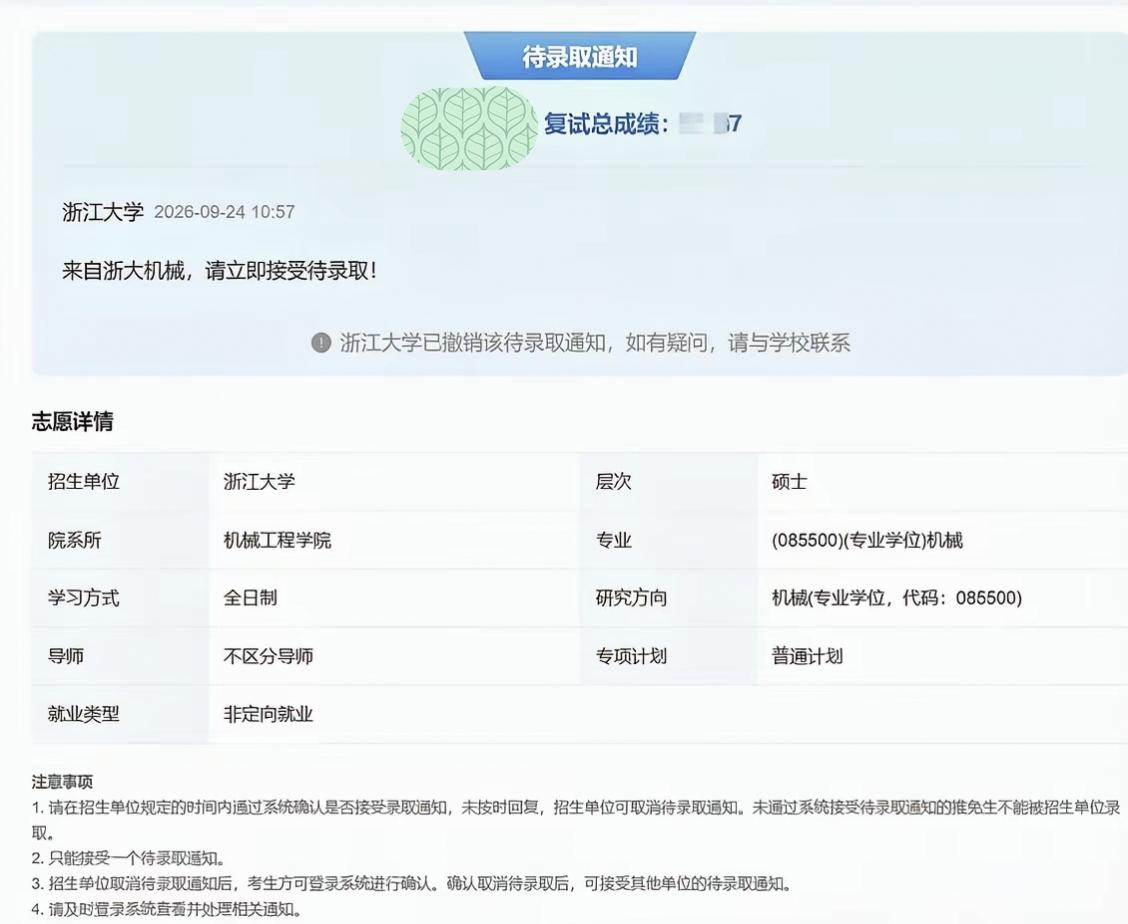Click the 注意事项 heading
The width and height of the screenshot is (1128, 924).
point(62,782)
